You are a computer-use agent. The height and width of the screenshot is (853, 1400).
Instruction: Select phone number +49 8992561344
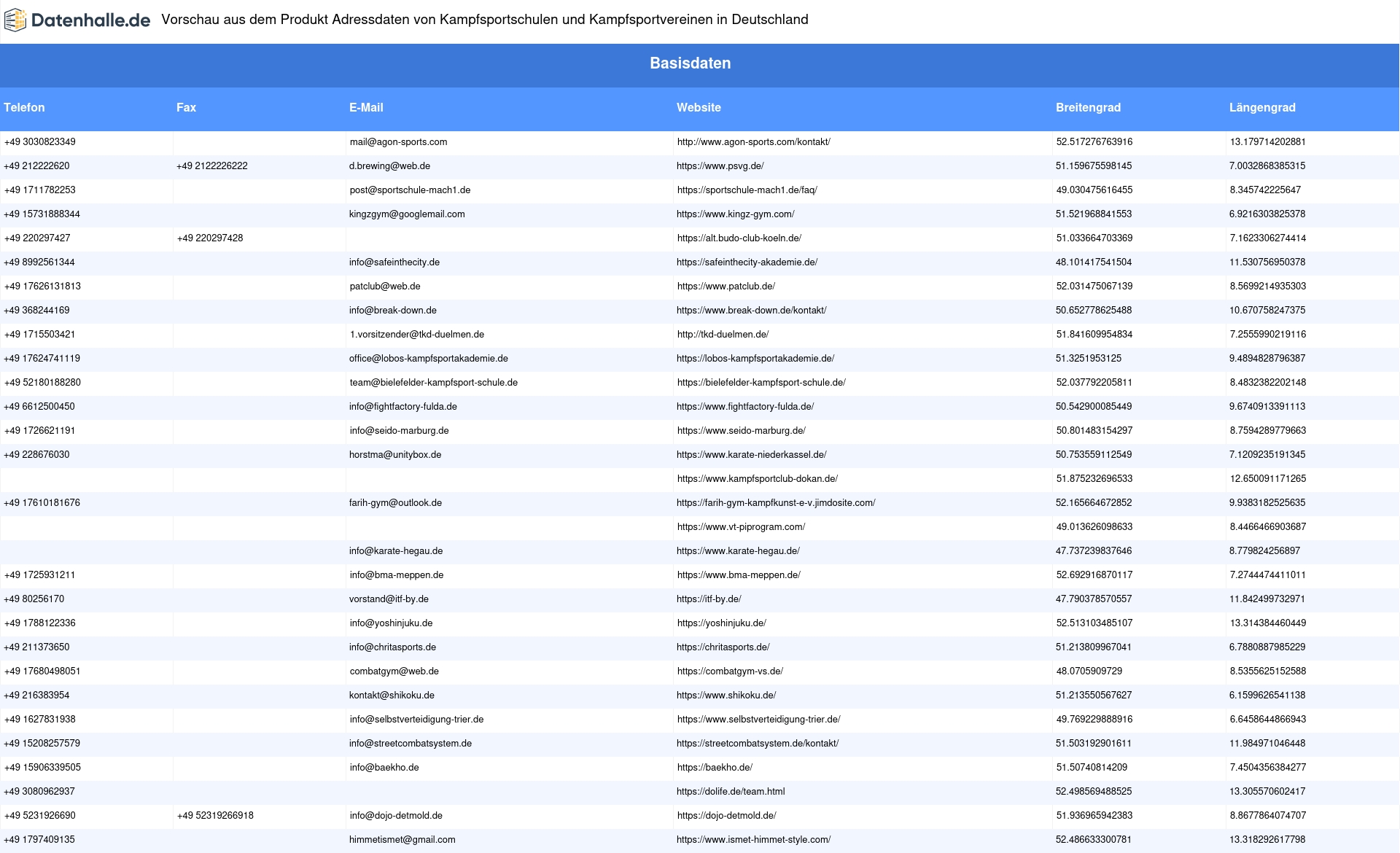pos(39,262)
